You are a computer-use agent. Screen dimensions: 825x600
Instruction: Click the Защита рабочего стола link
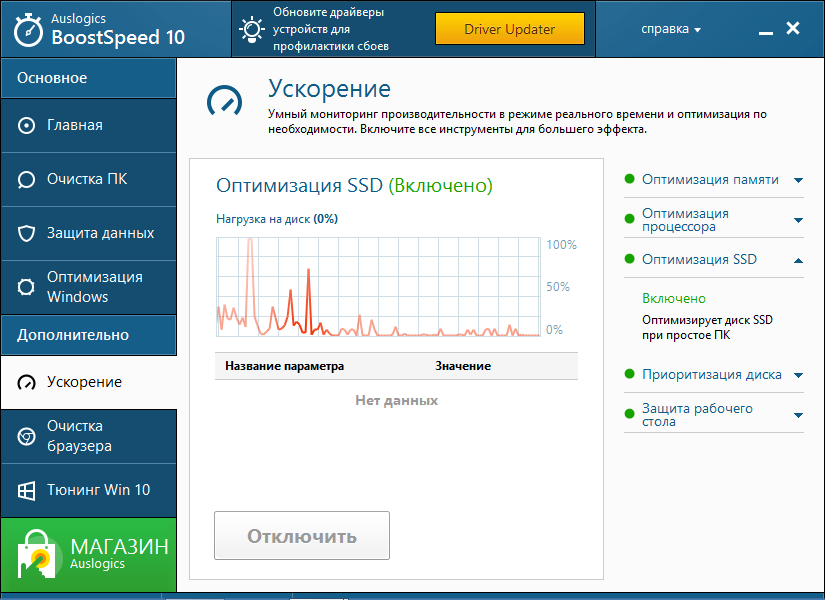coord(697,415)
